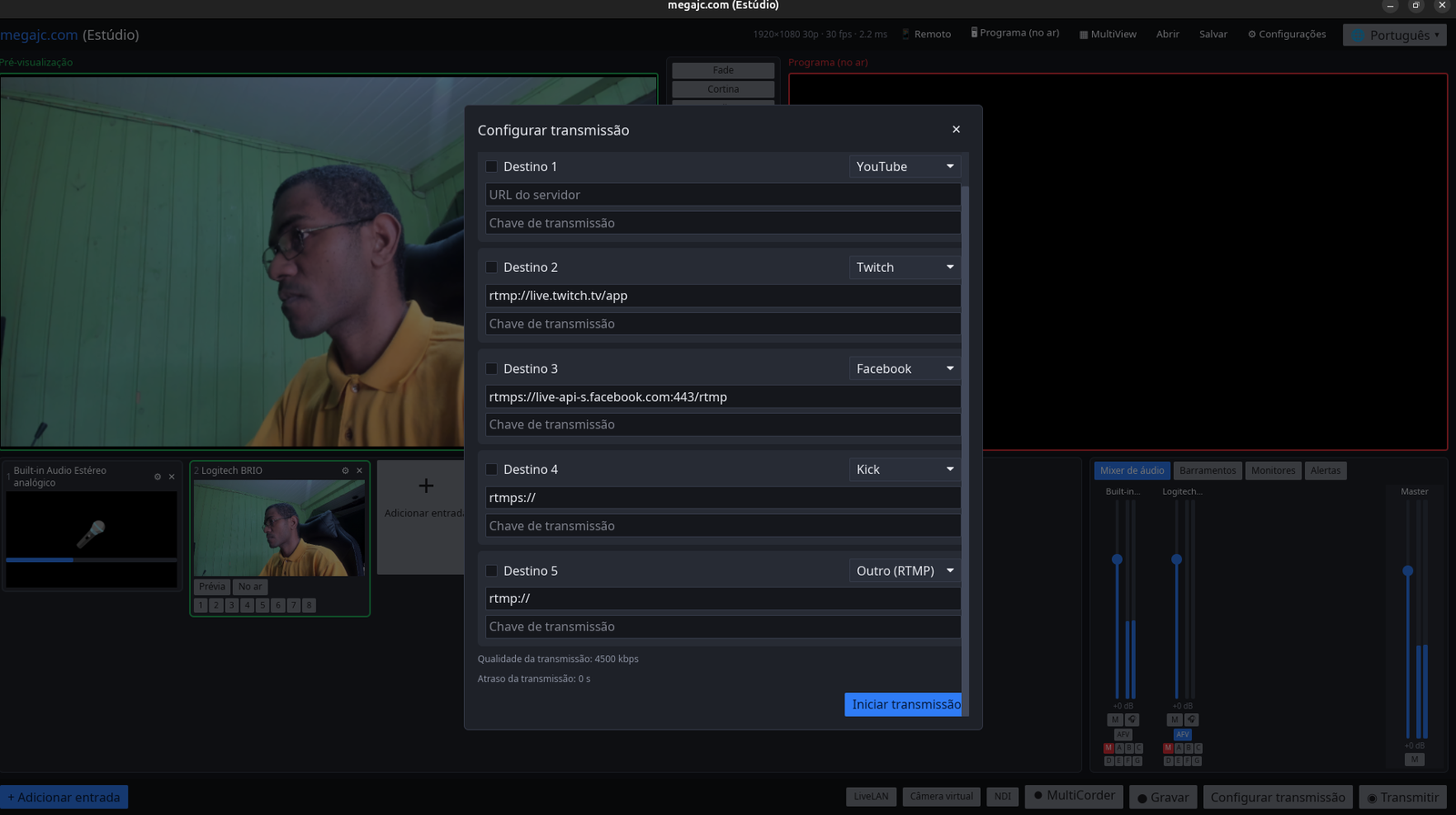The width and height of the screenshot is (1456, 815).
Task: Click the Iniciar transmissão button
Action: (x=903, y=705)
